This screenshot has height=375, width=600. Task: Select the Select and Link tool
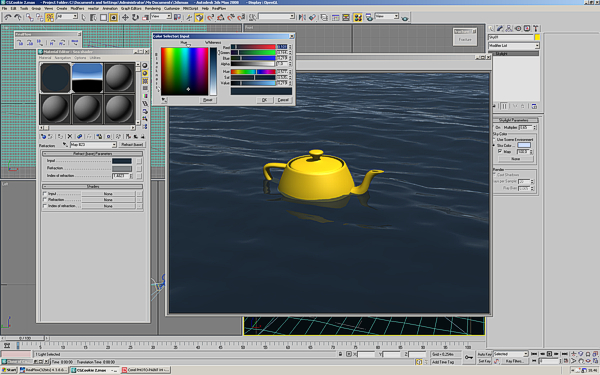pos(29,17)
